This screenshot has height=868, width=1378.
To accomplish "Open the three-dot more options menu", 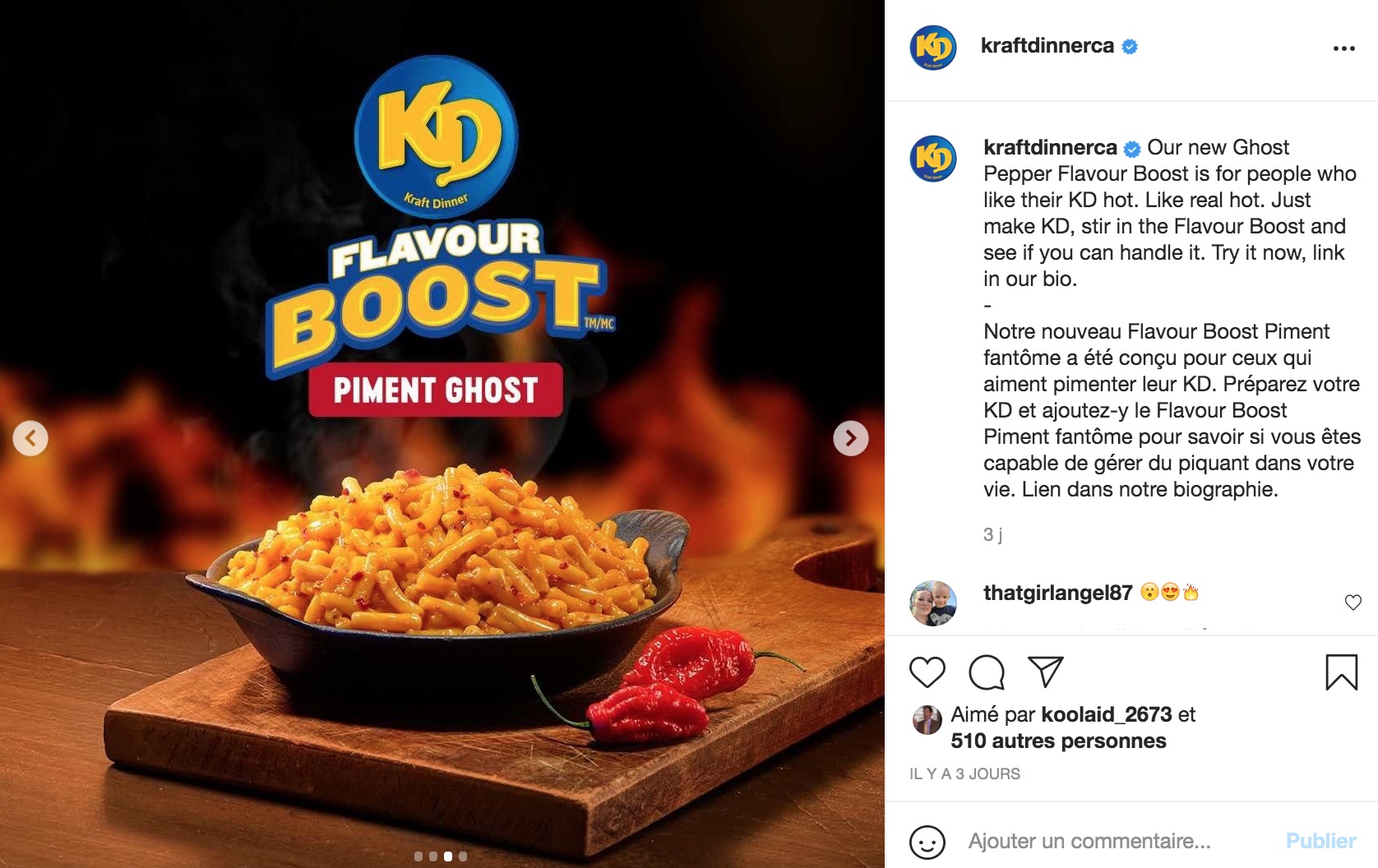I will tap(1343, 48).
